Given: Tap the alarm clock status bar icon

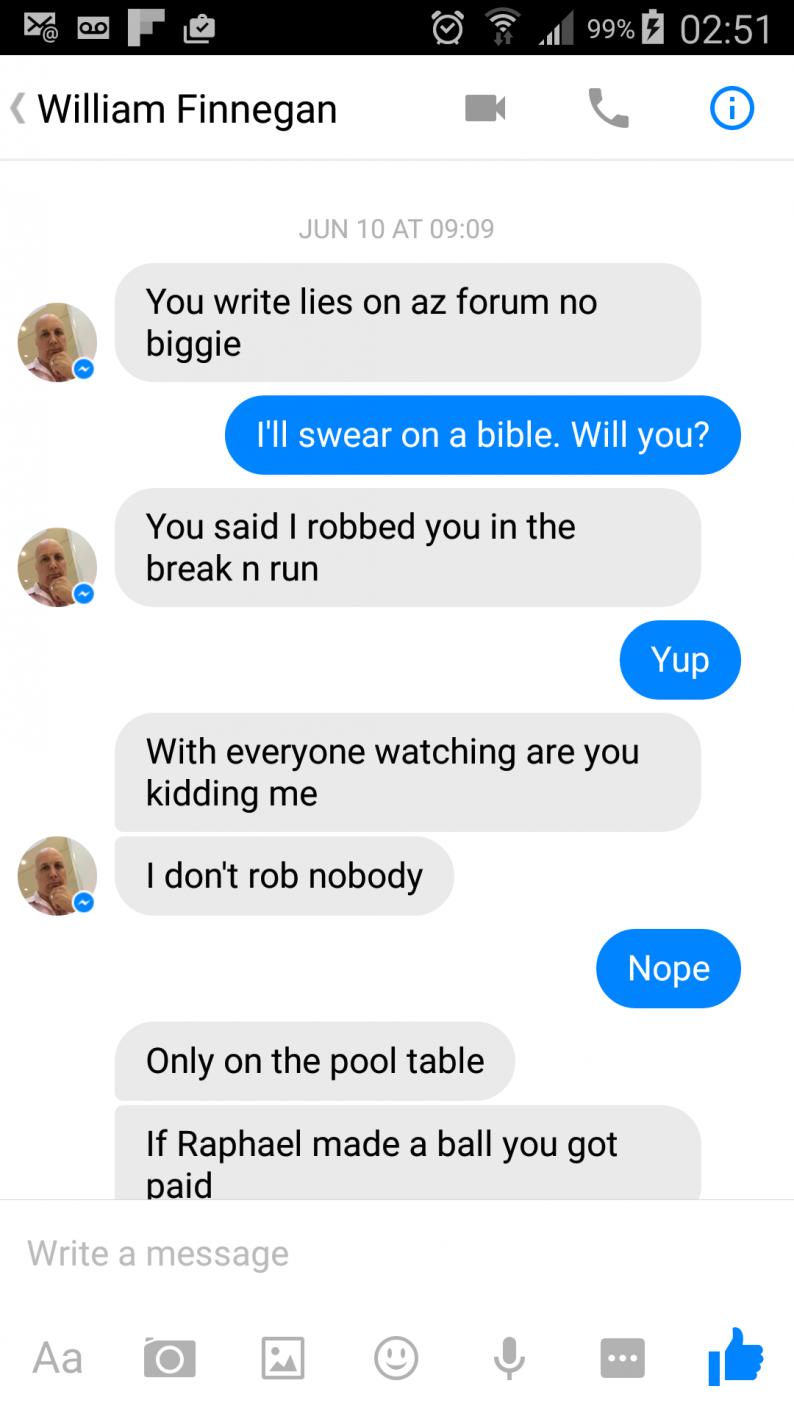Looking at the screenshot, I should 447,27.
